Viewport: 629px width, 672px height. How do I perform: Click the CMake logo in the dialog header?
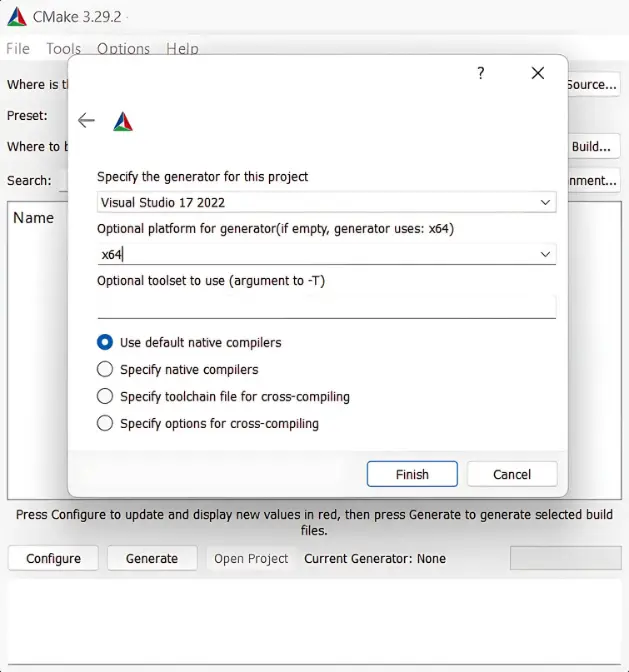[x=122, y=121]
